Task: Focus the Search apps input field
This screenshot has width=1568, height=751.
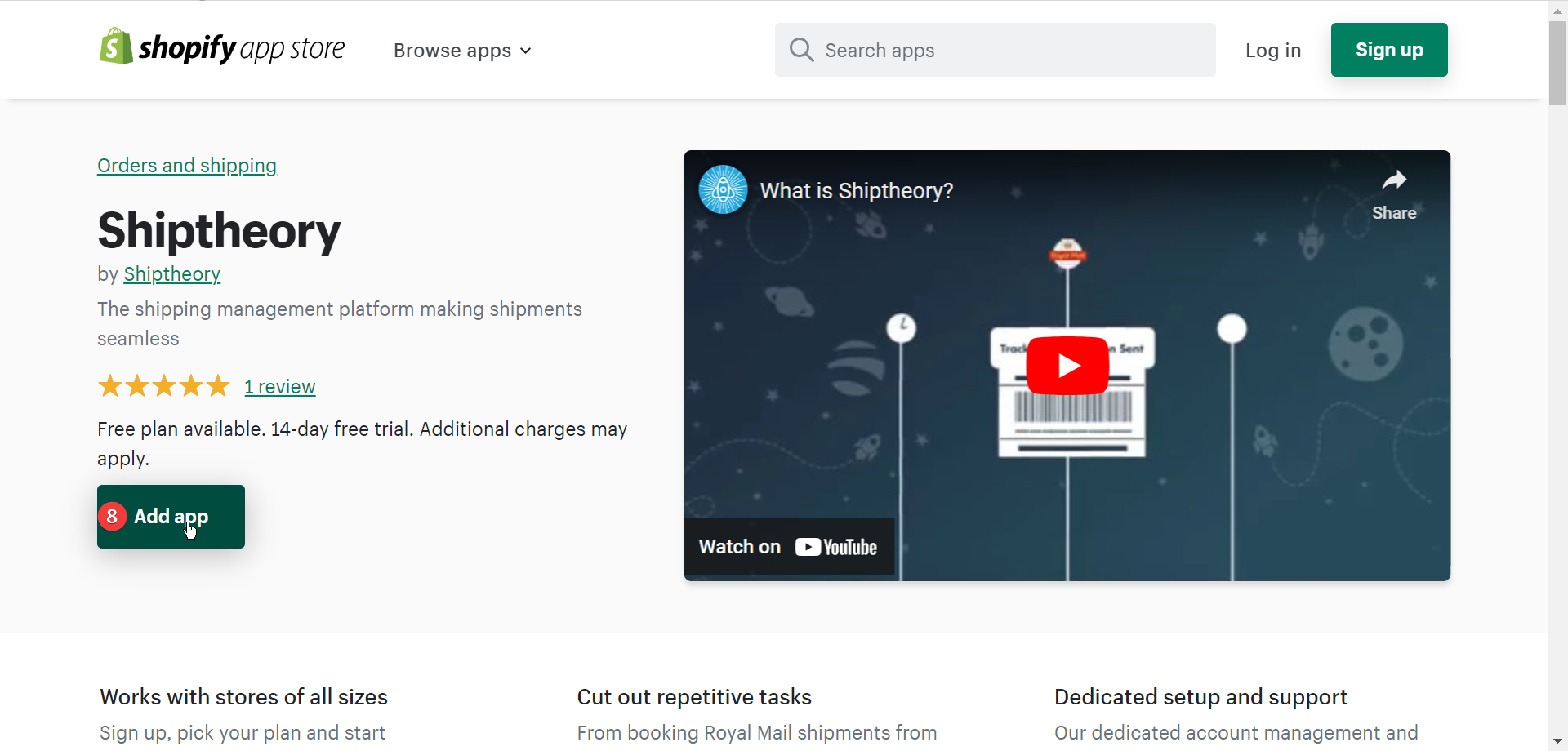Action: [995, 50]
